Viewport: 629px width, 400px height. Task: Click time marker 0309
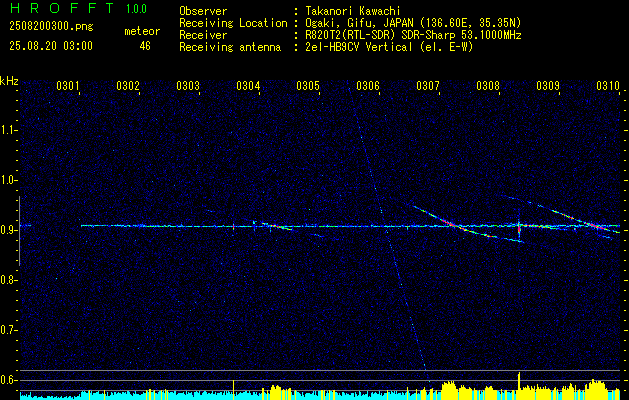pos(548,86)
